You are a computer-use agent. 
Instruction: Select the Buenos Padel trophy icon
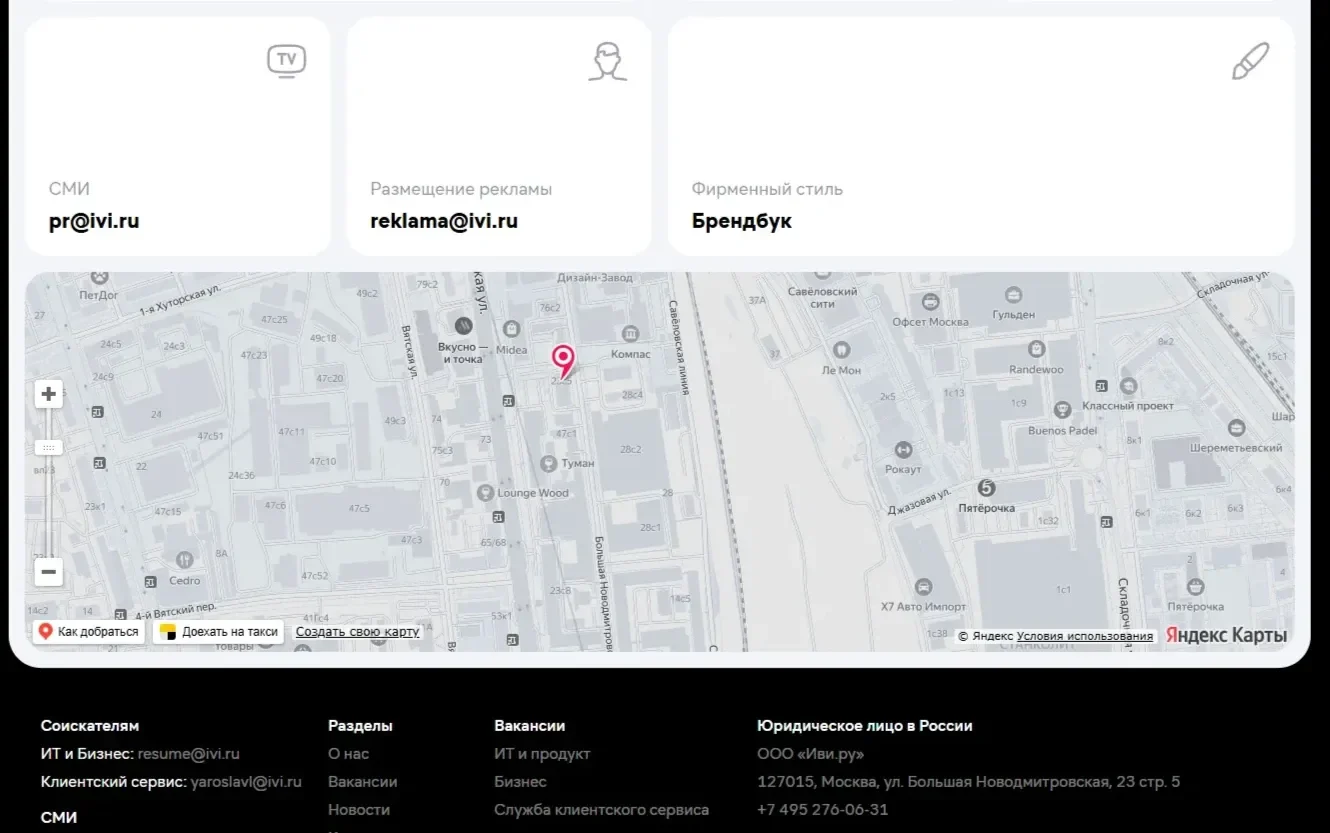tap(1063, 410)
